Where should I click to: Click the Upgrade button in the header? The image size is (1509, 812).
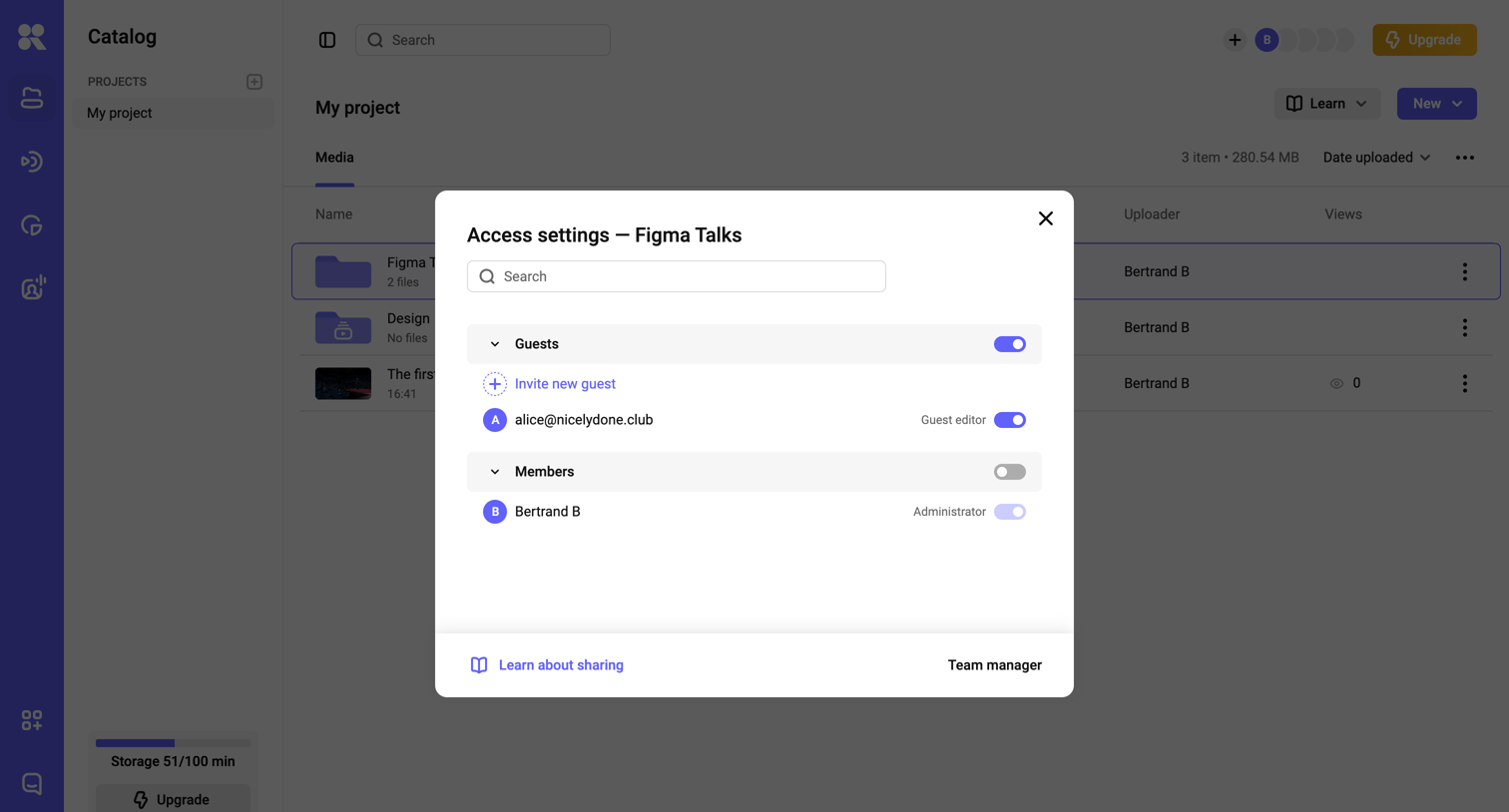(x=1424, y=40)
